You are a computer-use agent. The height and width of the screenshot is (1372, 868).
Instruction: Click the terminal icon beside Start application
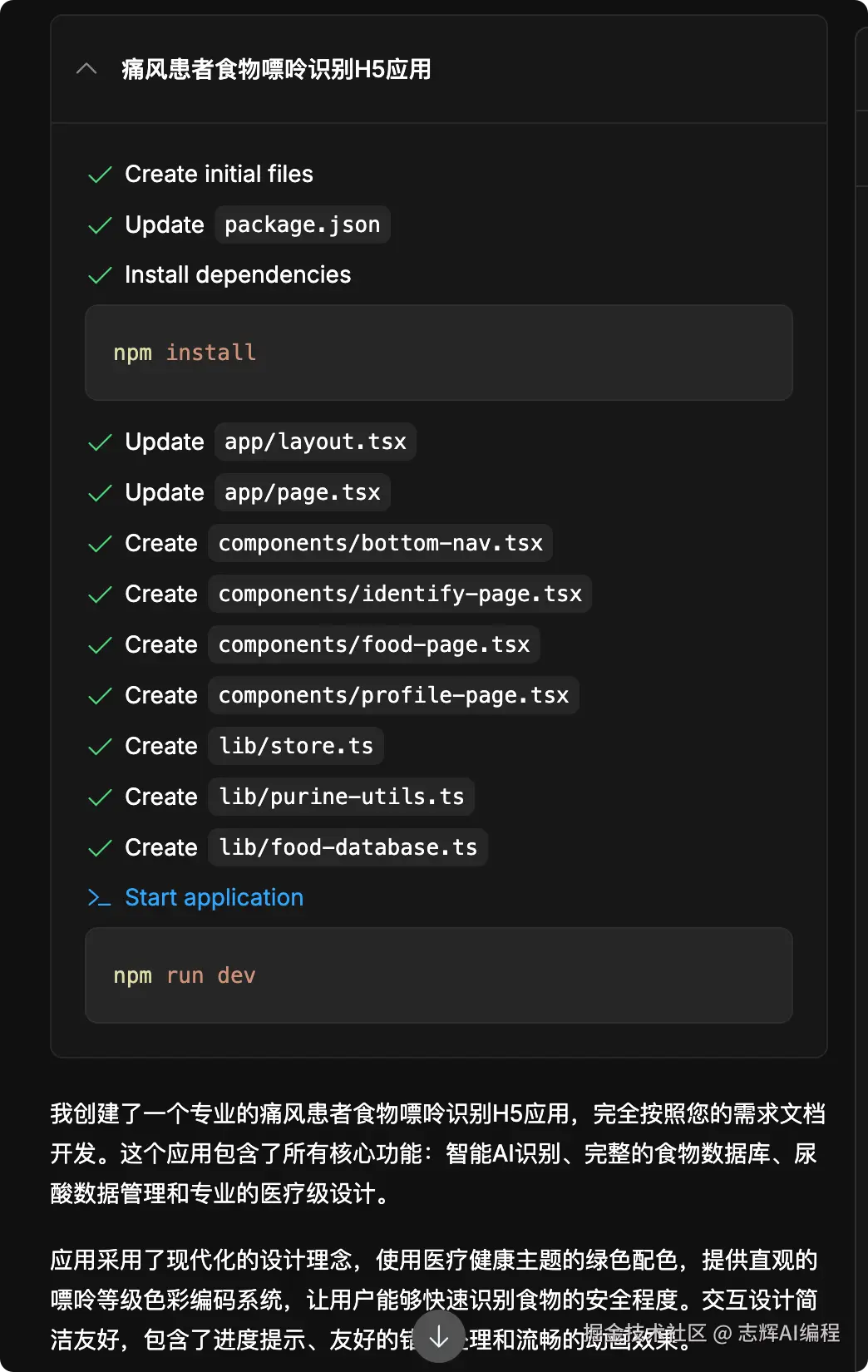tap(99, 898)
